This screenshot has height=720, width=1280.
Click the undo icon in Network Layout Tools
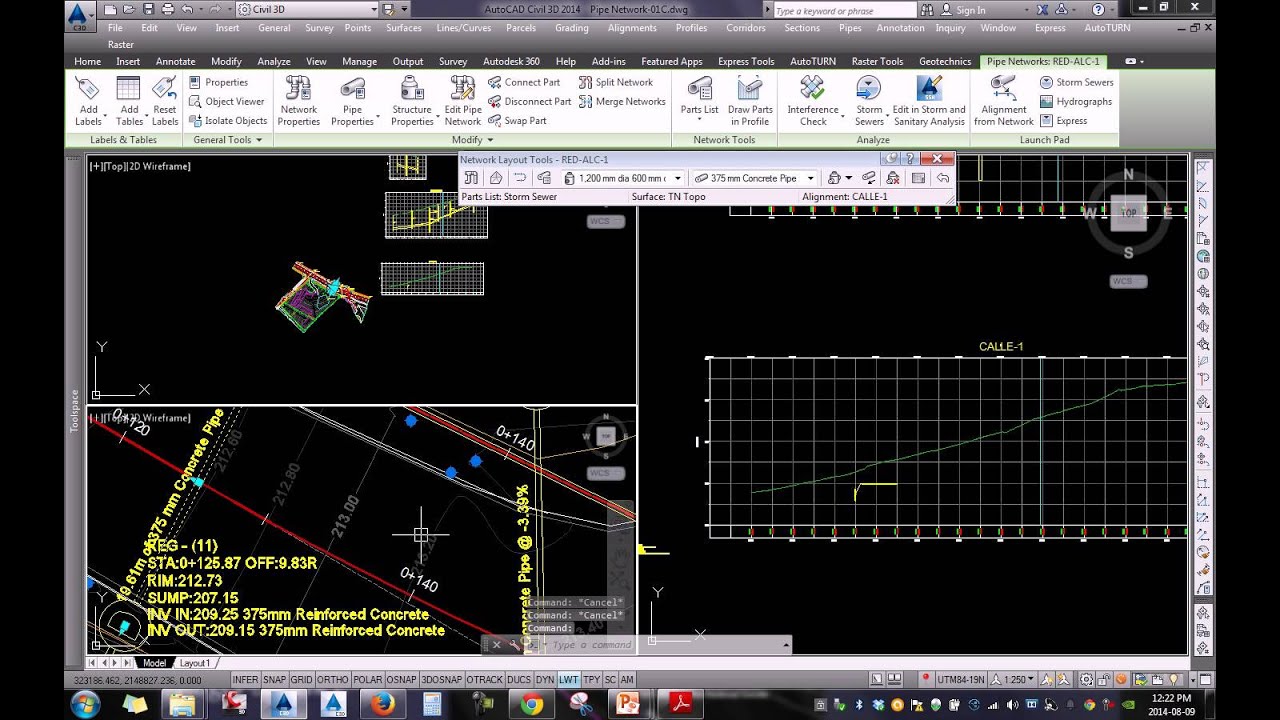coord(942,178)
